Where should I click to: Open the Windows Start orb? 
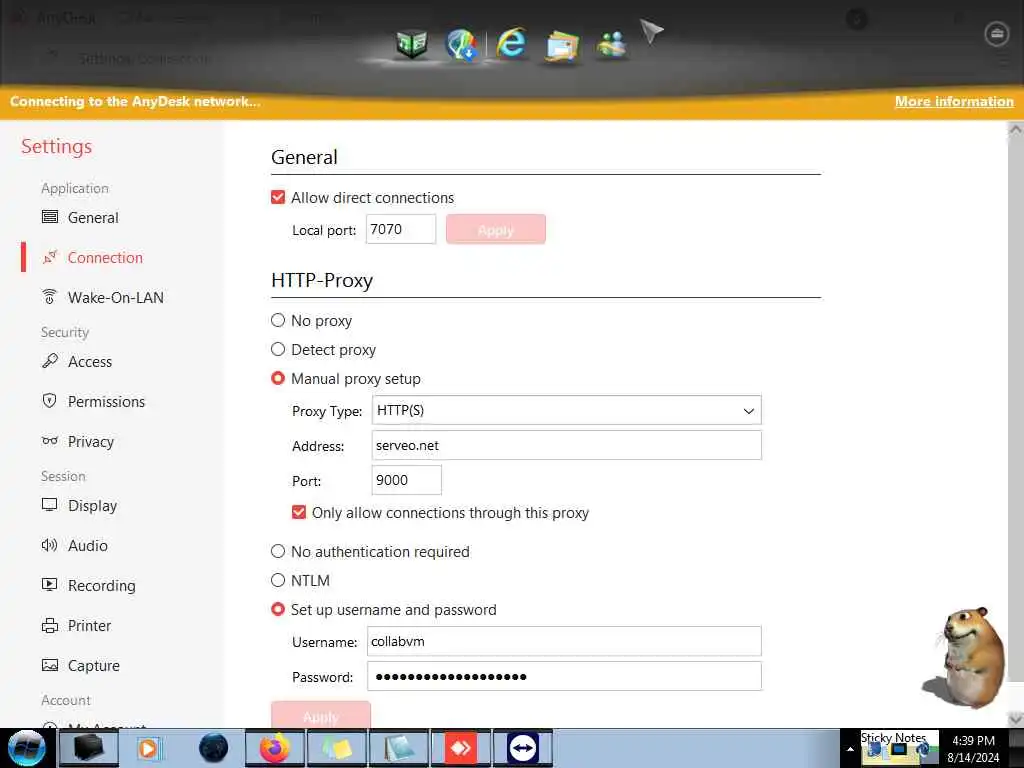coord(27,748)
